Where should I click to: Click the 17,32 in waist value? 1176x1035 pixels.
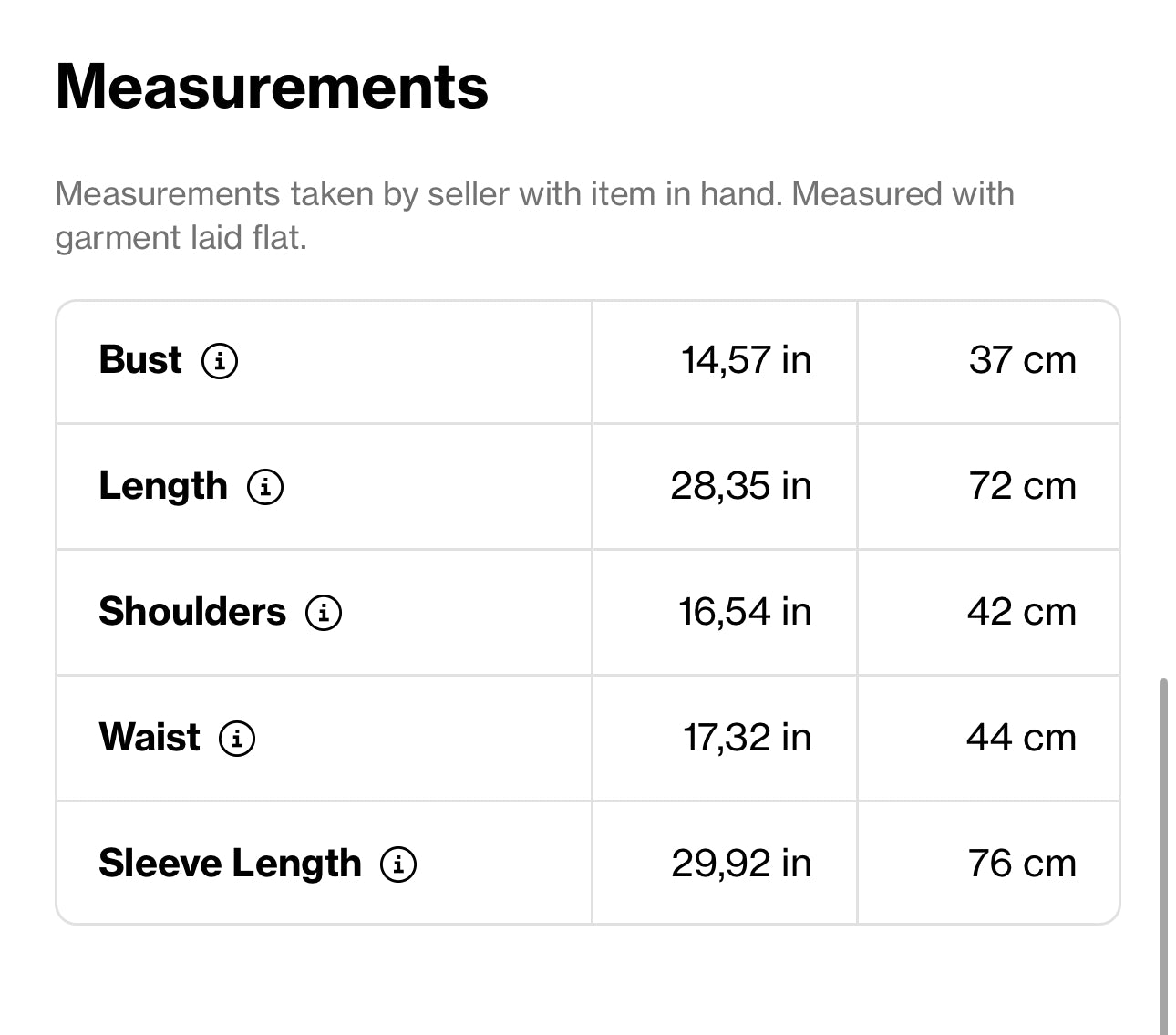click(747, 738)
